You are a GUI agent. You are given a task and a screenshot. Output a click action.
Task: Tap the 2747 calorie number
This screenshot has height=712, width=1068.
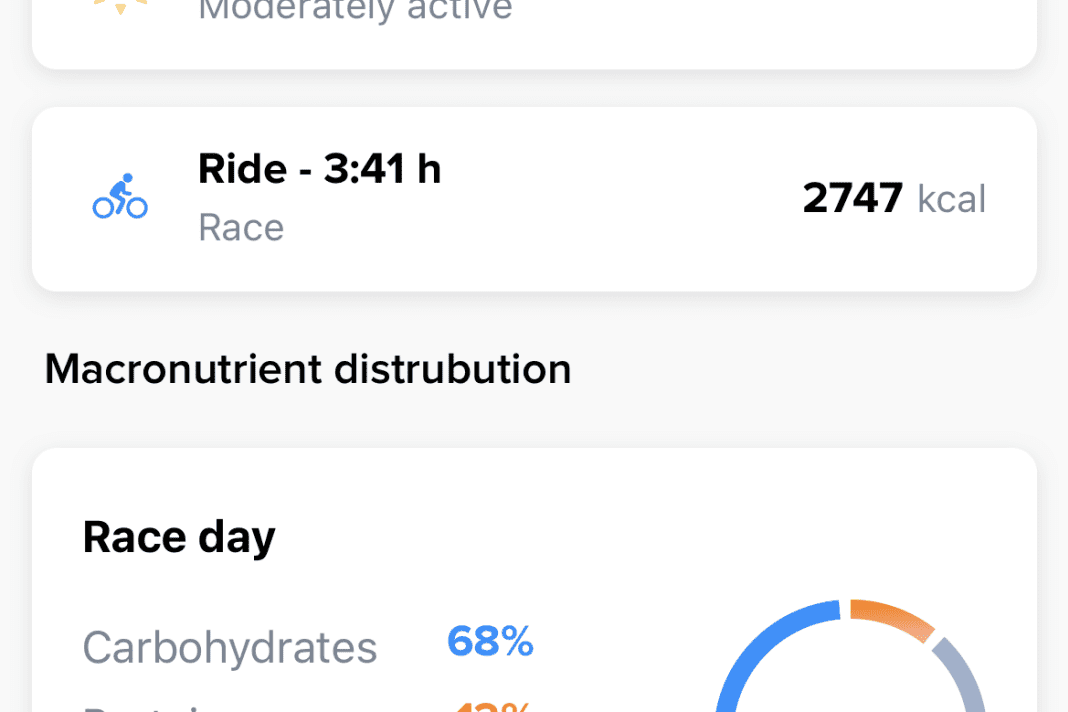[x=853, y=198]
